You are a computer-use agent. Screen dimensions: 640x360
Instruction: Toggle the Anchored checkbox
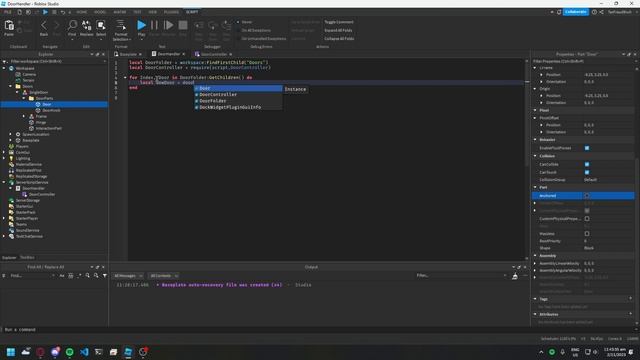tap(587, 196)
